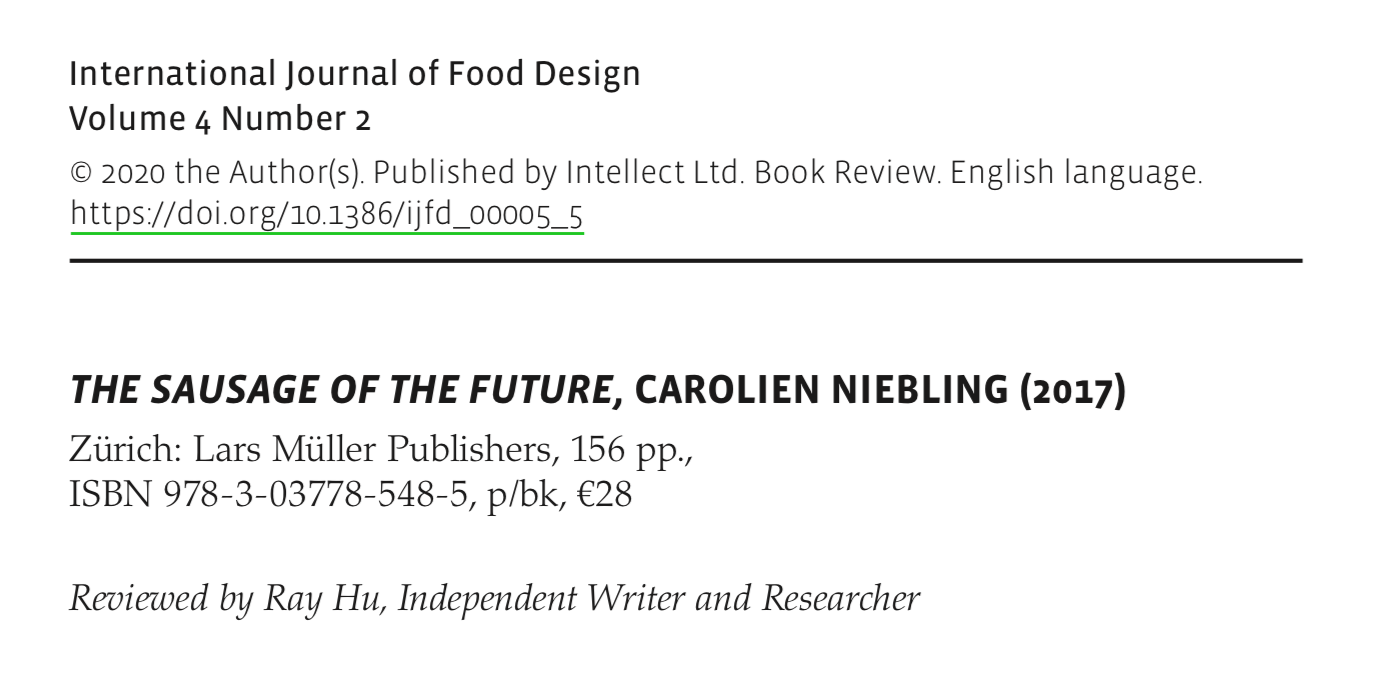Image resolution: width=1376 pixels, height=688 pixels.
Task: Open the doi.org/10.1386/ijfd_00005_5 link
Action: pos(327,215)
